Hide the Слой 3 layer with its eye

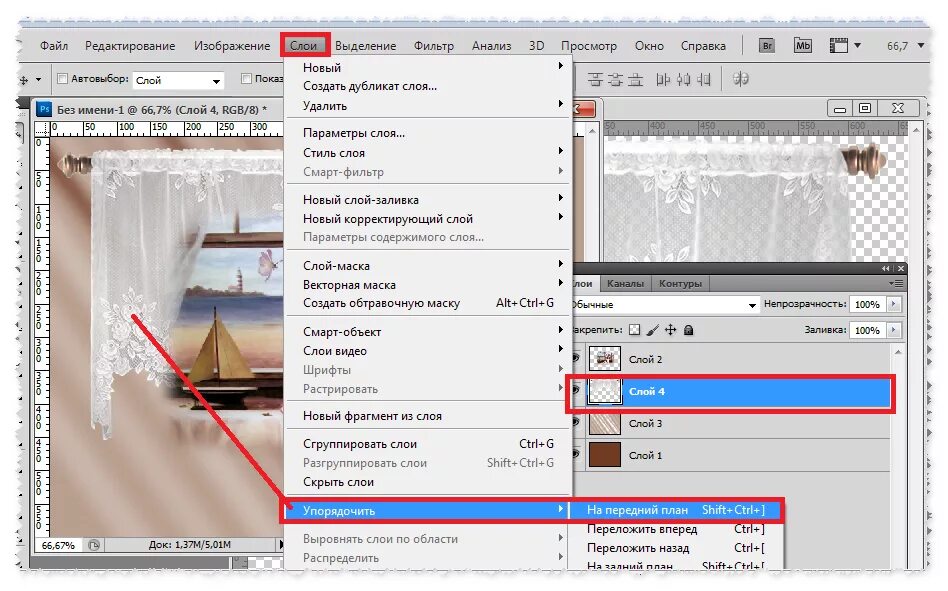click(574, 422)
